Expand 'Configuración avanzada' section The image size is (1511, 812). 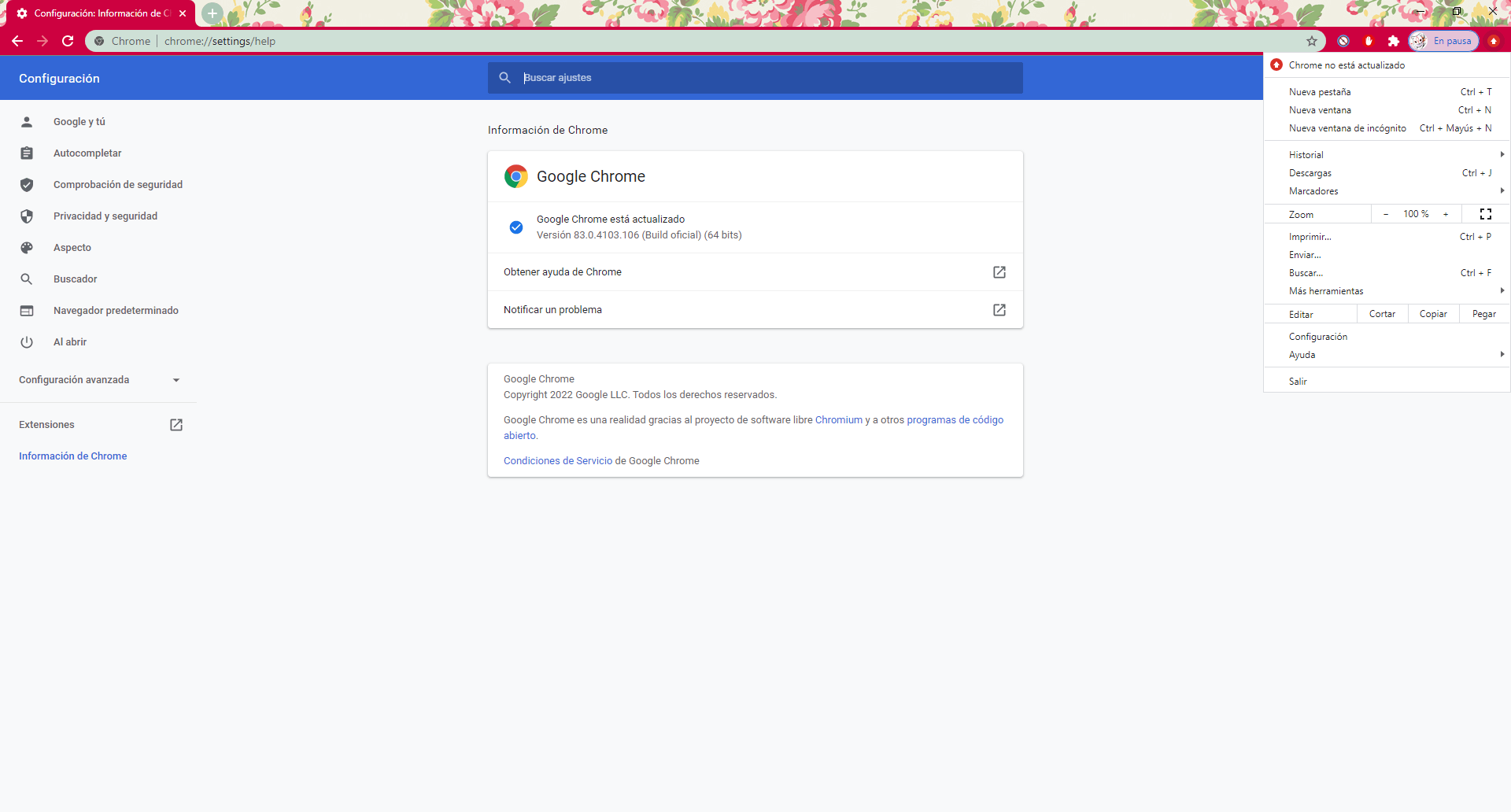pyautogui.click(x=98, y=380)
